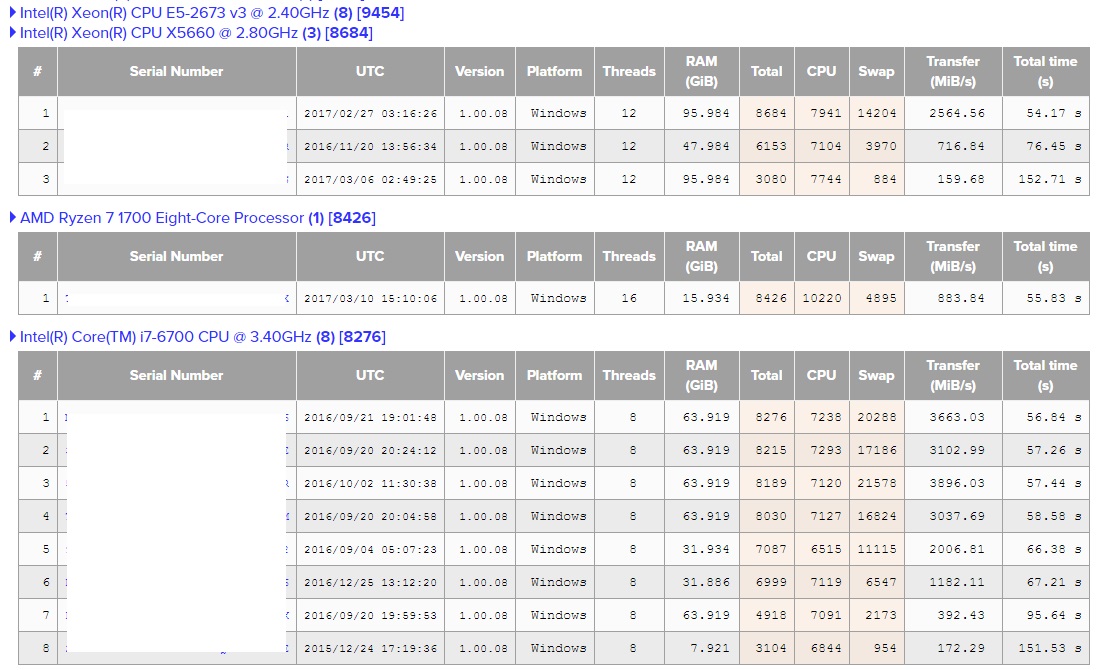The width and height of the screenshot is (1102, 670).
Task: Click the # column header in the i7-6700 table
Action: click(37, 375)
